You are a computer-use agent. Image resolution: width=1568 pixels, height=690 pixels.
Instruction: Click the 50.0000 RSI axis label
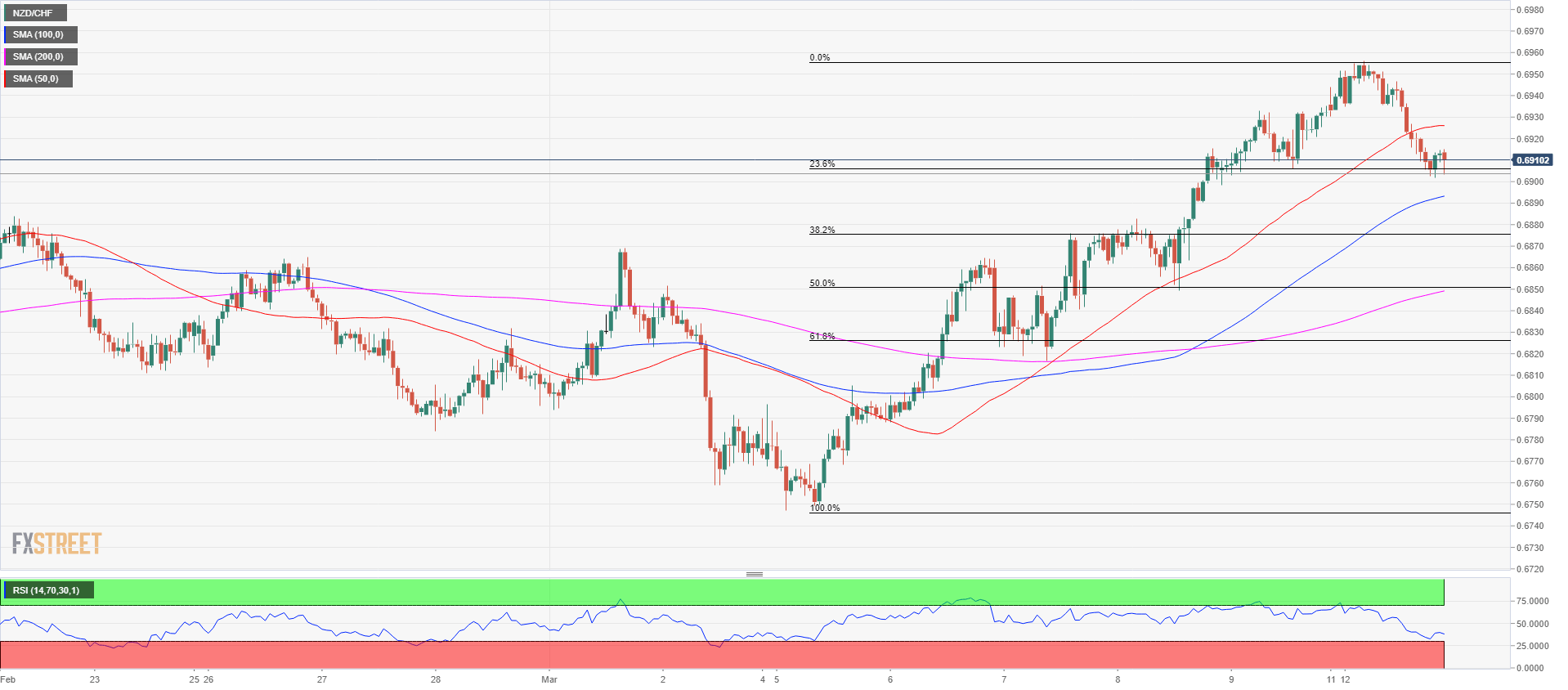click(1532, 624)
